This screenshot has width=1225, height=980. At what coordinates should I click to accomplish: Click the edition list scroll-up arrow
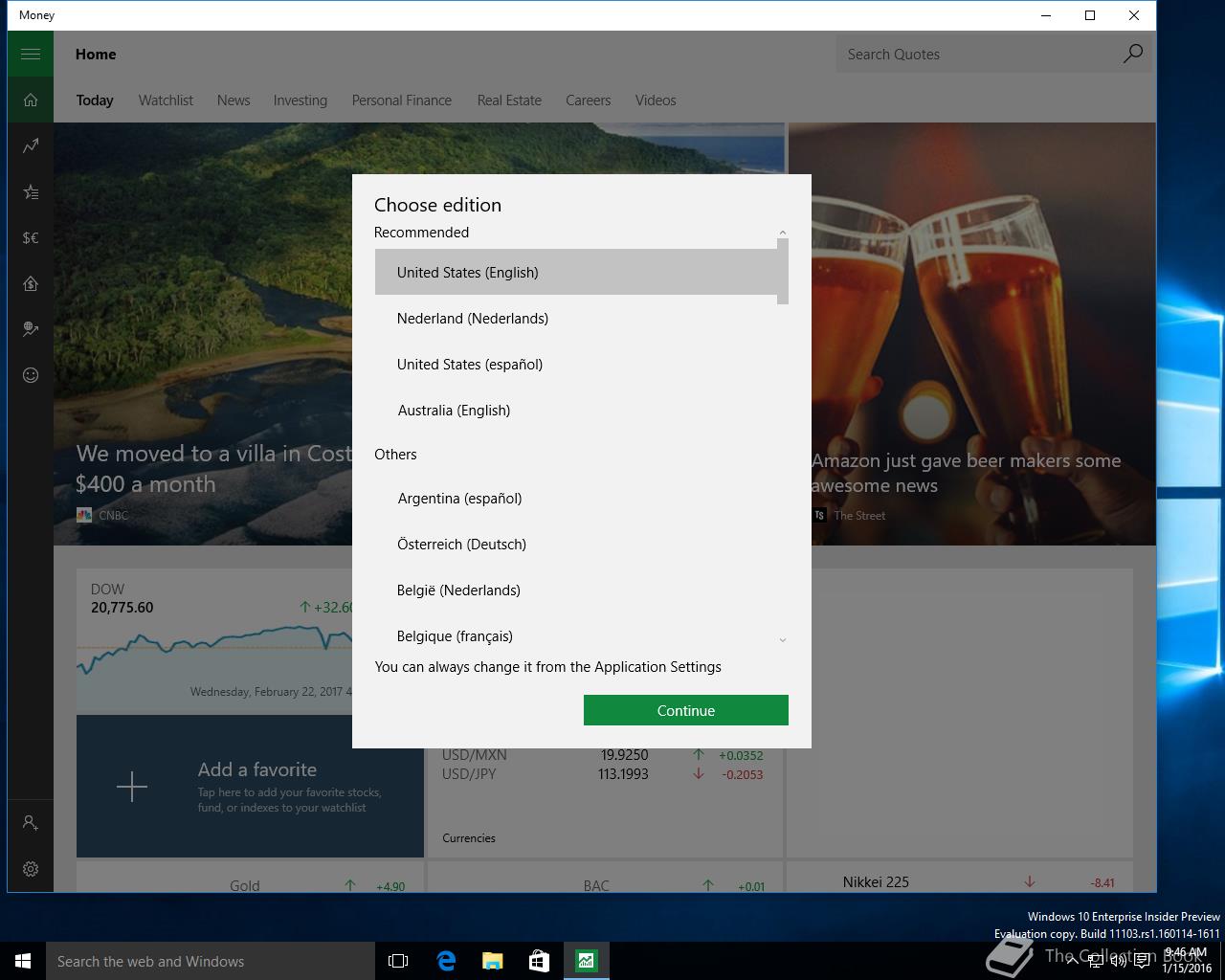click(x=783, y=233)
